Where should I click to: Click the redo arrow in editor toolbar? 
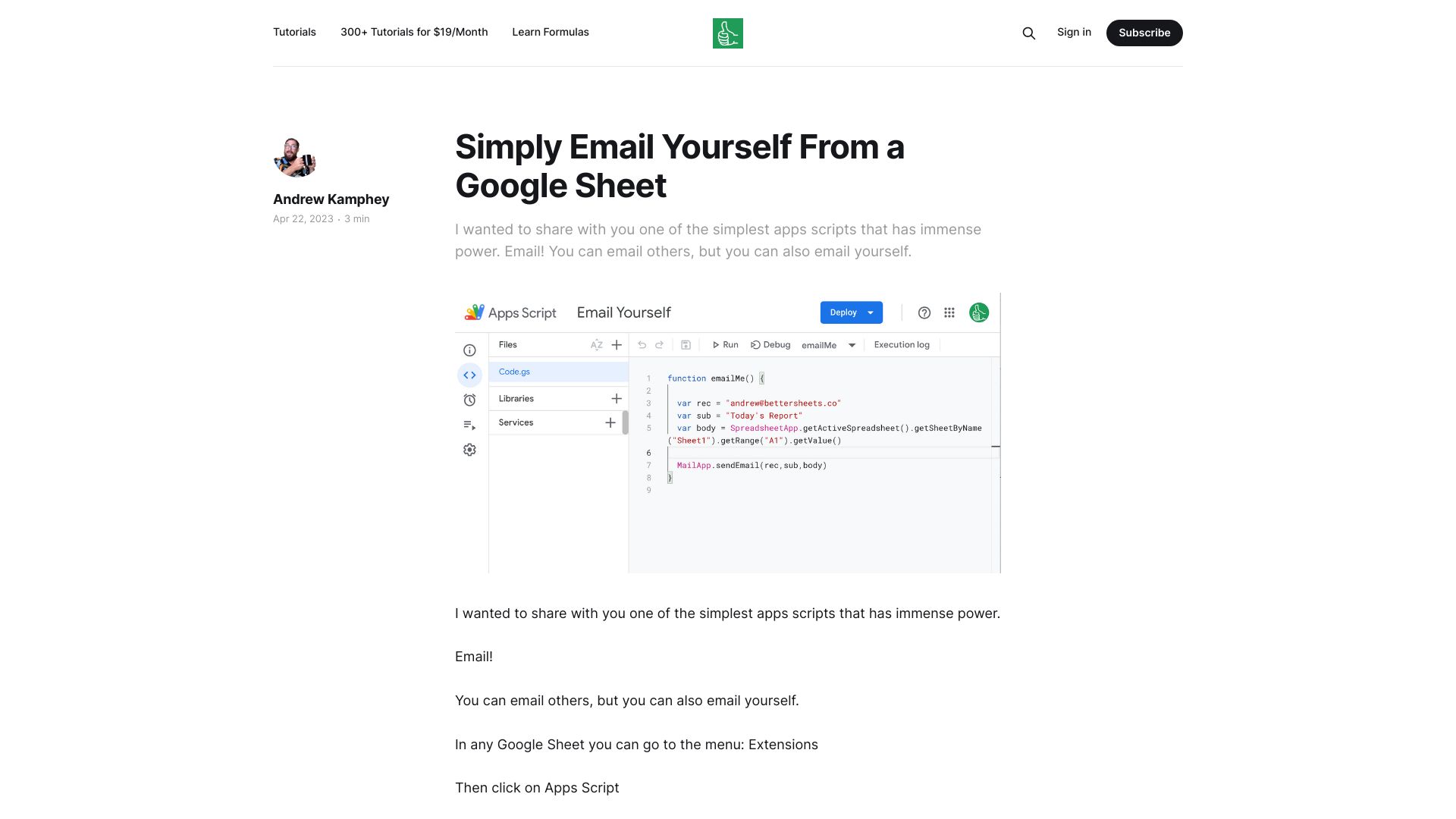660,345
